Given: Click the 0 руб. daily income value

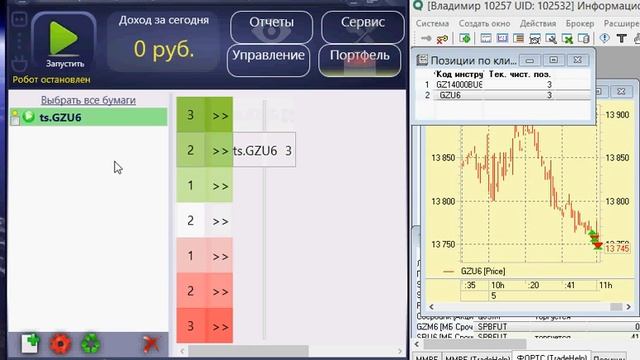Looking at the screenshot, I should pos(164,49).
